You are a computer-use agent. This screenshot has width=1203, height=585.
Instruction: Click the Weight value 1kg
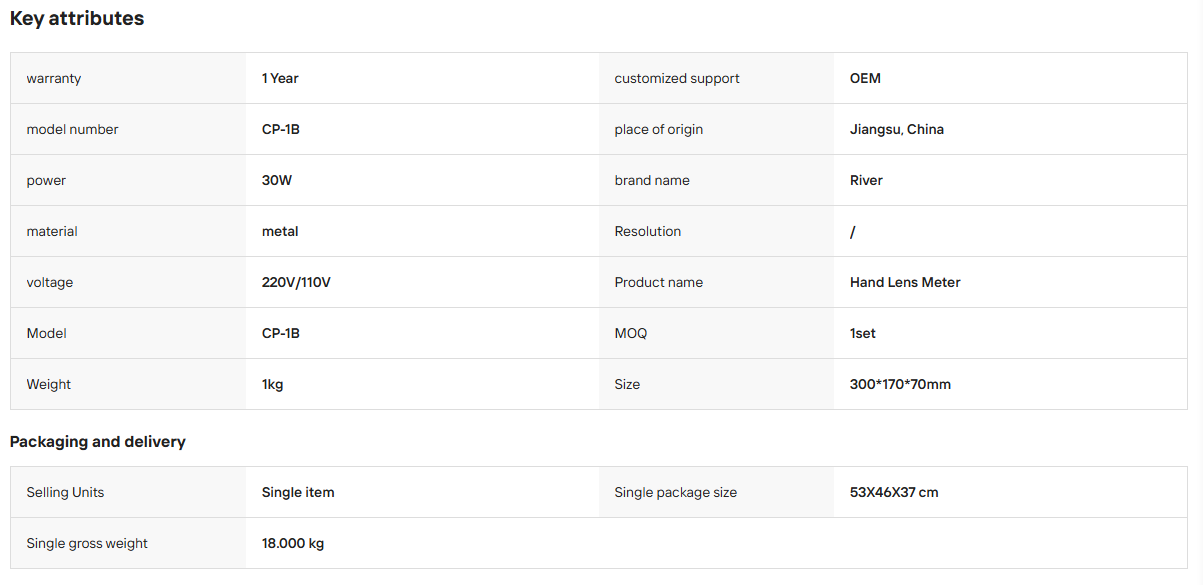coord(272,384)
